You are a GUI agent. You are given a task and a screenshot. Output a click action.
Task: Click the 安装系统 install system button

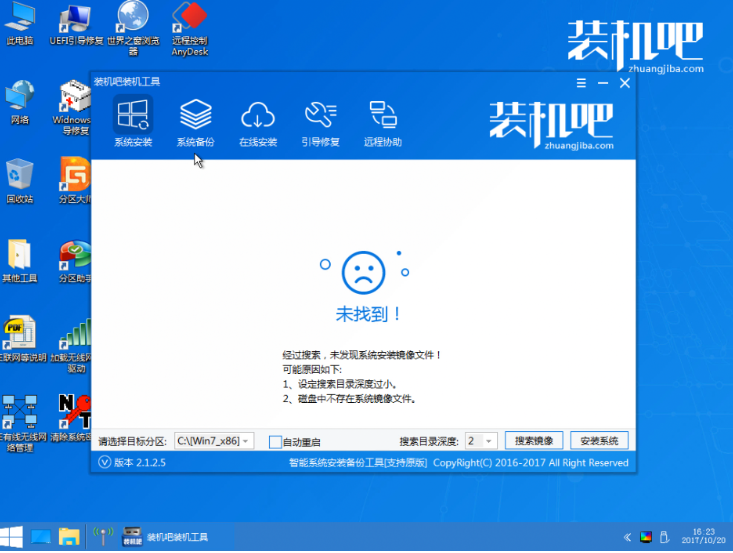pos(599,441)
